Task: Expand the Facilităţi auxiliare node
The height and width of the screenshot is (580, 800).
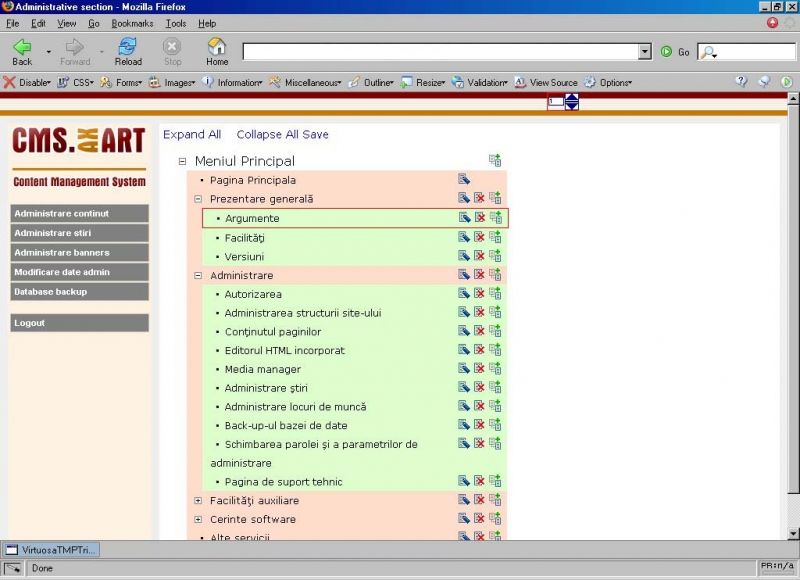Action: [198, 500]
